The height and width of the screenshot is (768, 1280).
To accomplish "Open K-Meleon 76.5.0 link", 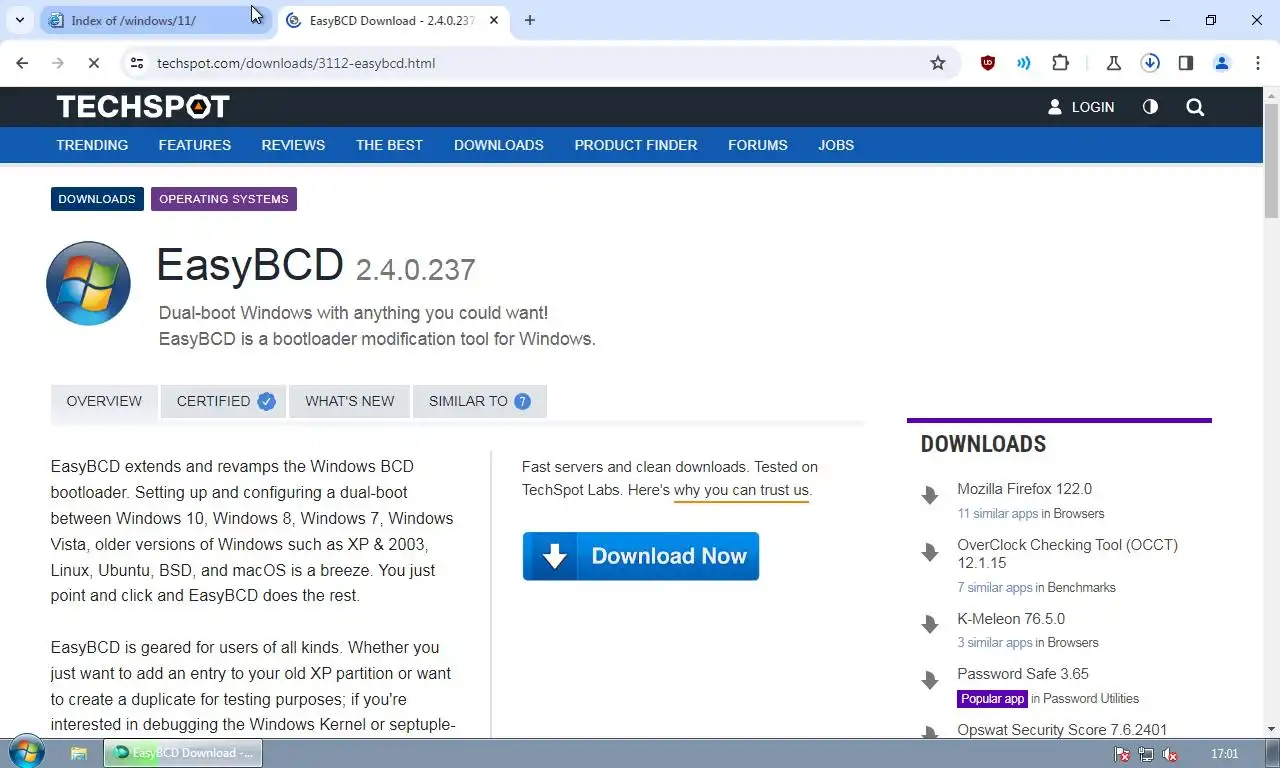I will [1011, 619].
